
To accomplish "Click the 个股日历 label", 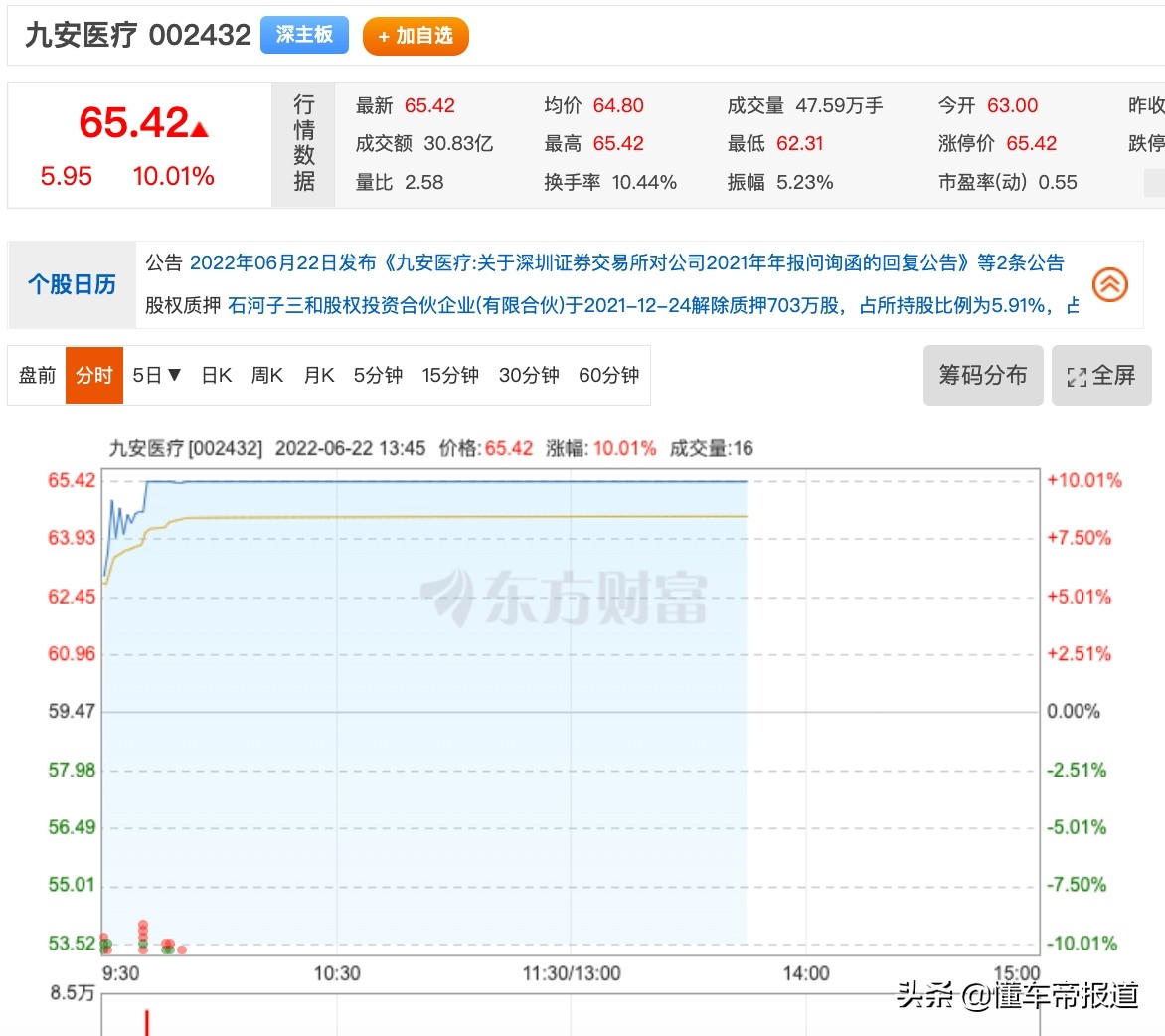I will (x=73, y=284).
